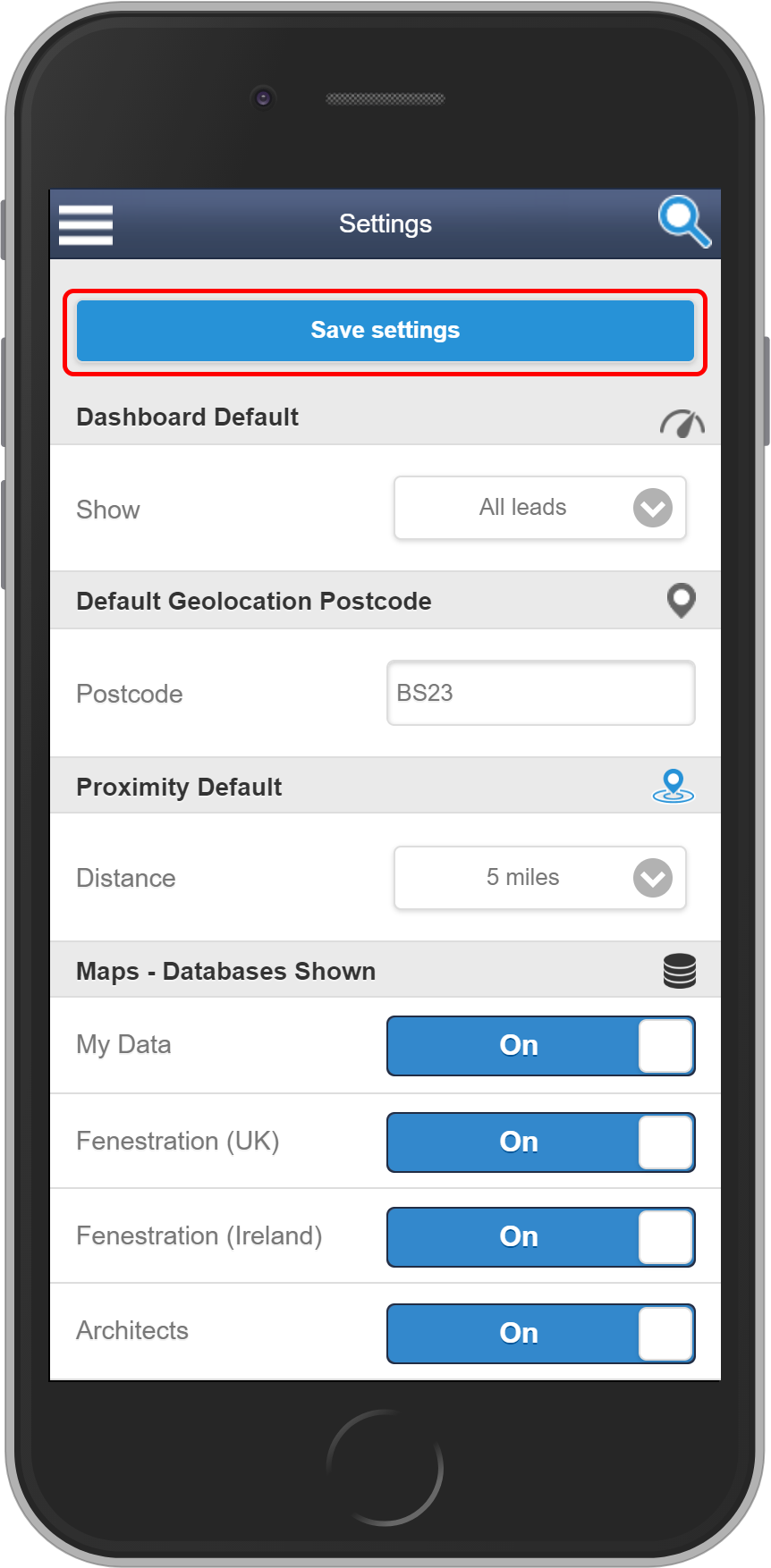Viewport: 771px width, 1568px height.
Task: Click the chevron on the 5 miles selector
Action: coord(652,878)
